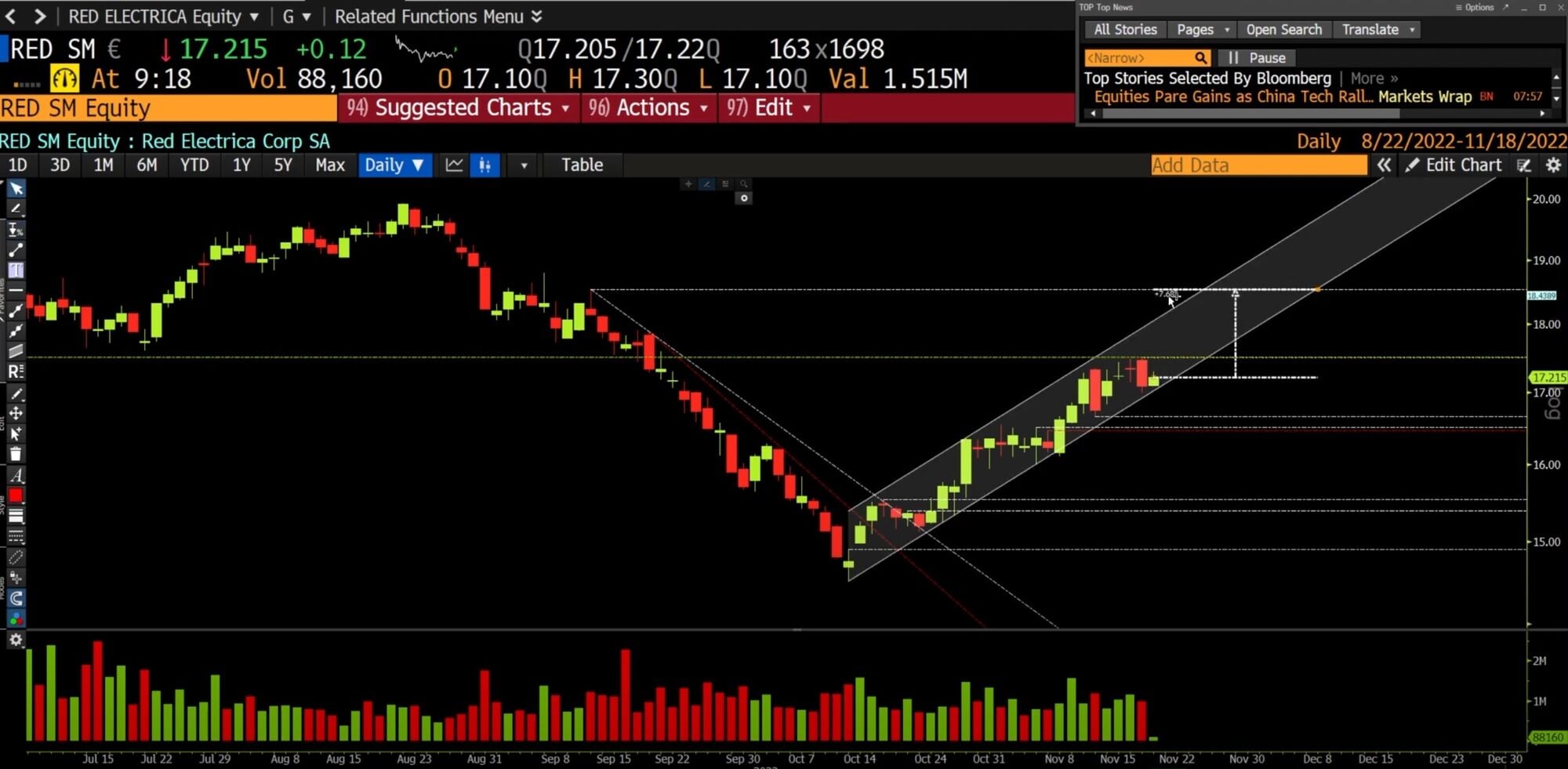Open the dashed line style selector
This screenshot has height=769, width=1568.
(16, 536)
